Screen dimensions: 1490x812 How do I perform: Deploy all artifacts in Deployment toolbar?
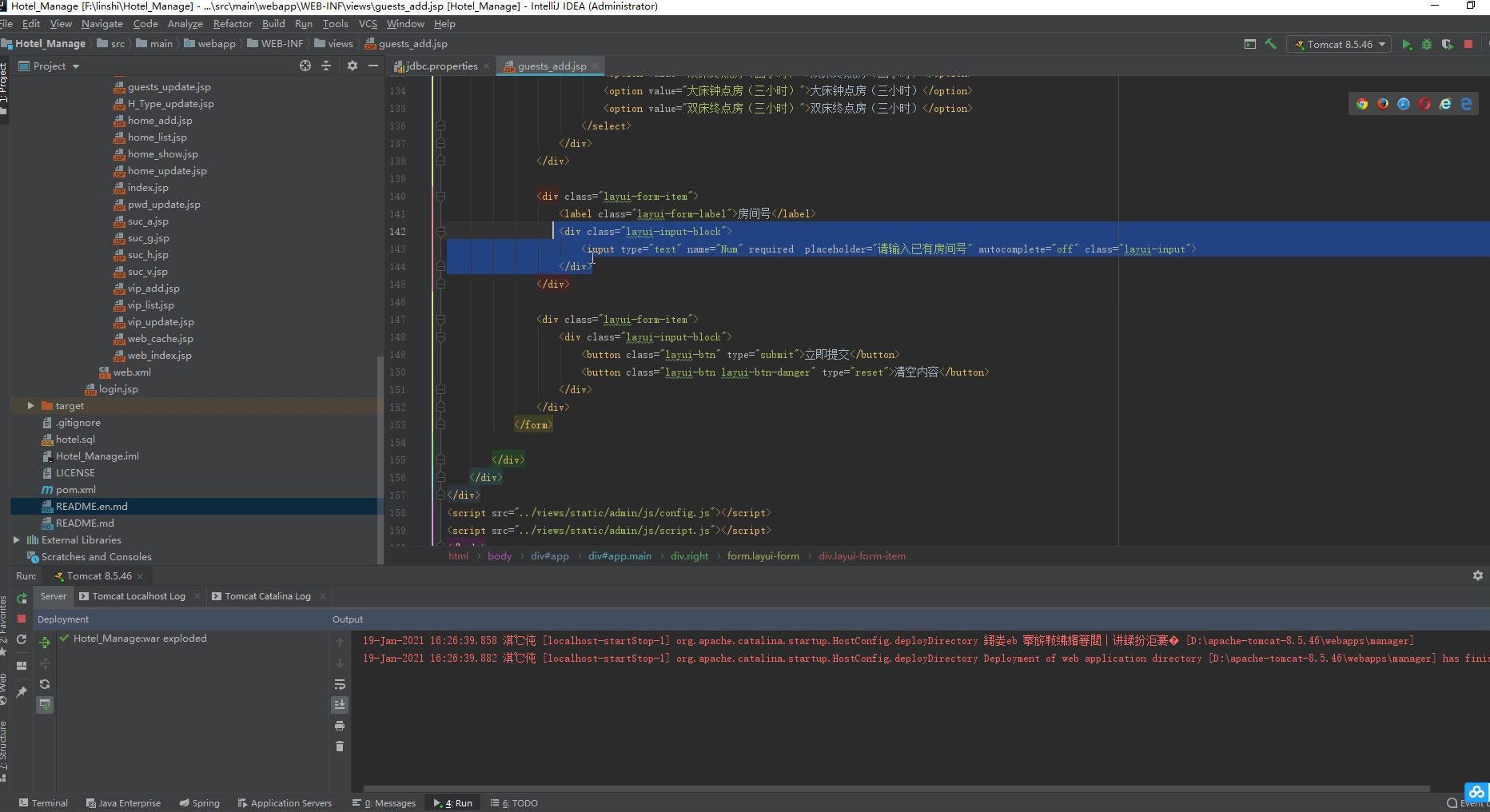point(45,642)
